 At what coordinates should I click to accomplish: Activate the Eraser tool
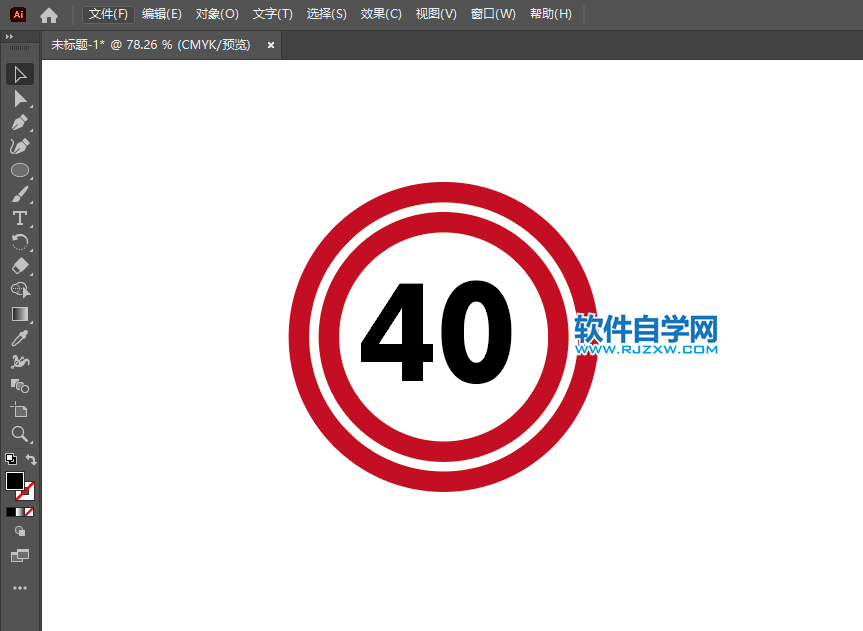coord(20,266)
